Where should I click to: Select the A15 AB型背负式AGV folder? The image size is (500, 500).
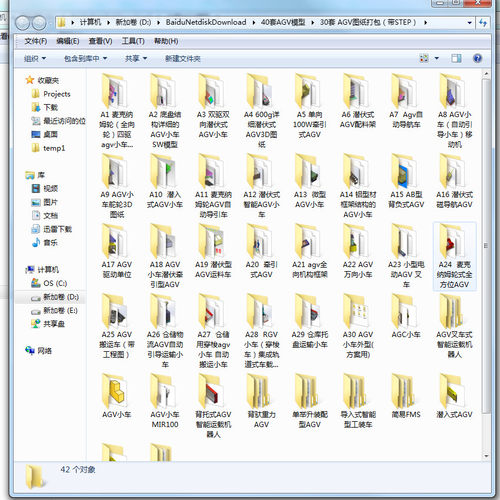(x=406, y=181)
